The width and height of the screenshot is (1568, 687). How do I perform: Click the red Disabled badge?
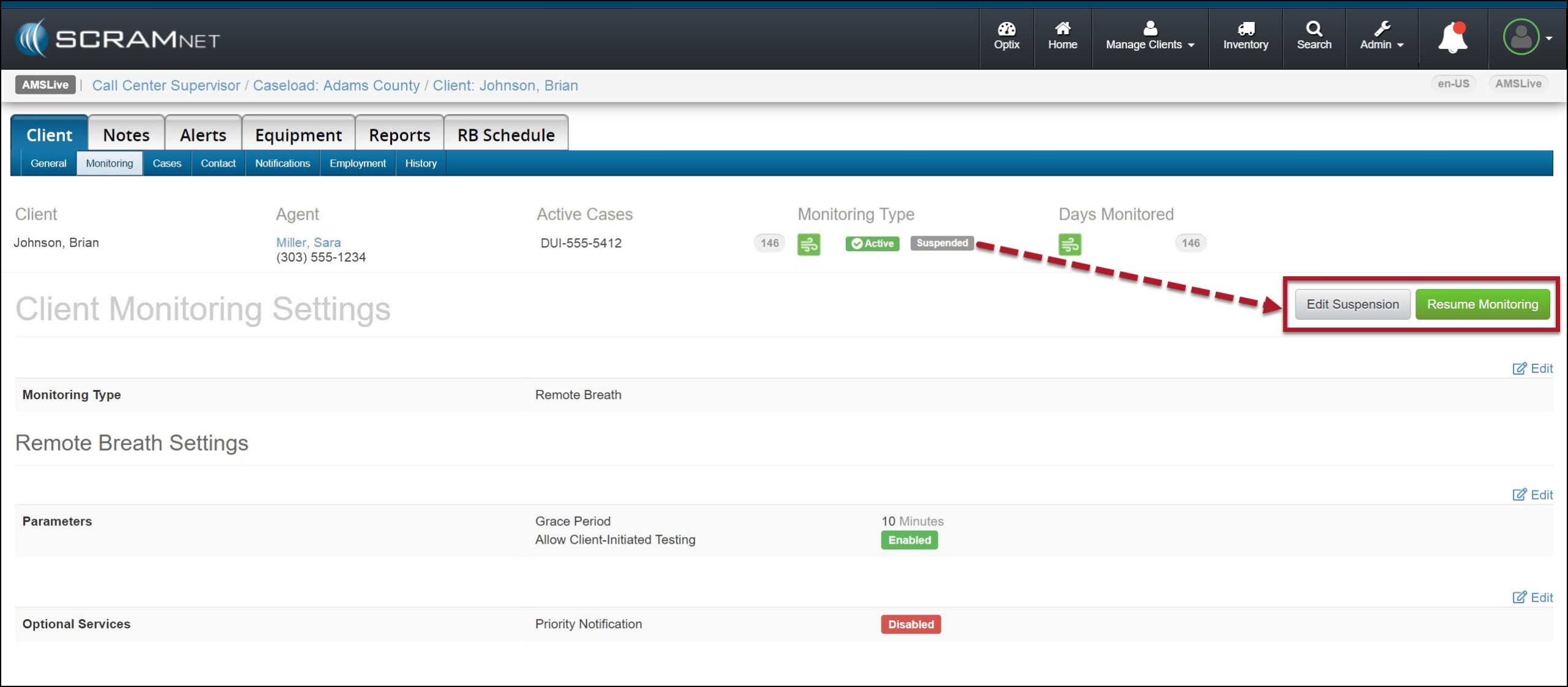[911, 625]
